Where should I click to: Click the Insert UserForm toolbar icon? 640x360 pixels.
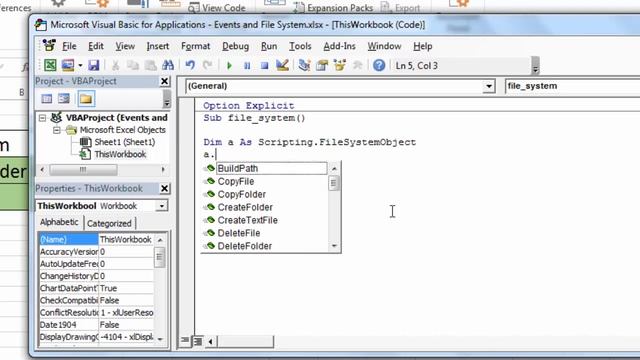68,65
